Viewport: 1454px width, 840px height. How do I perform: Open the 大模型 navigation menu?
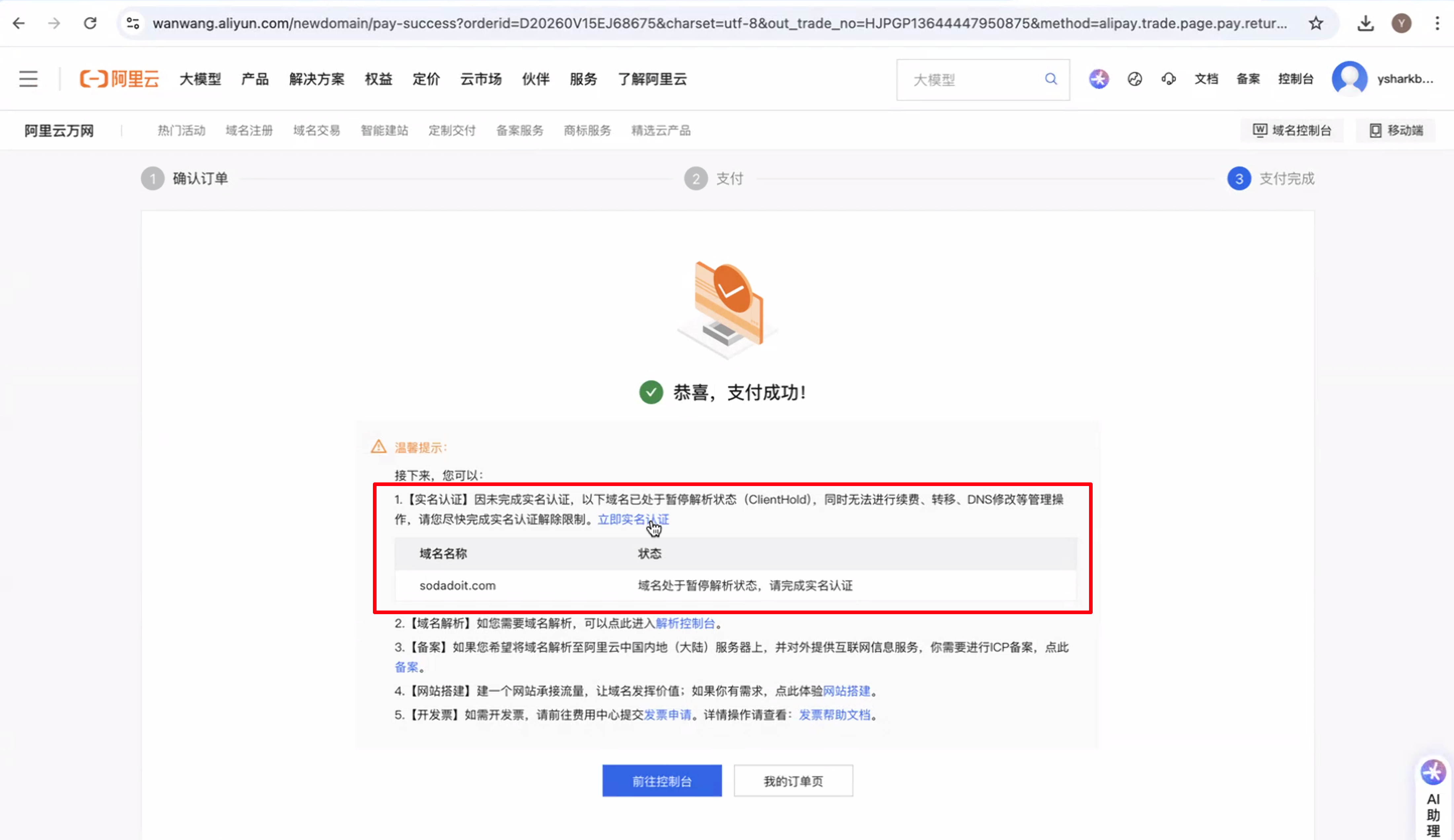(200, 79)
